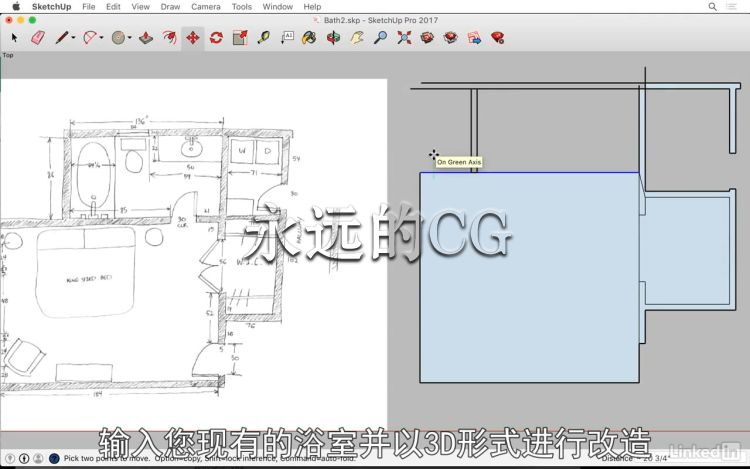Activate the Scale tool
The width and height of the screenshot is (750, 469).
(240, 37)
